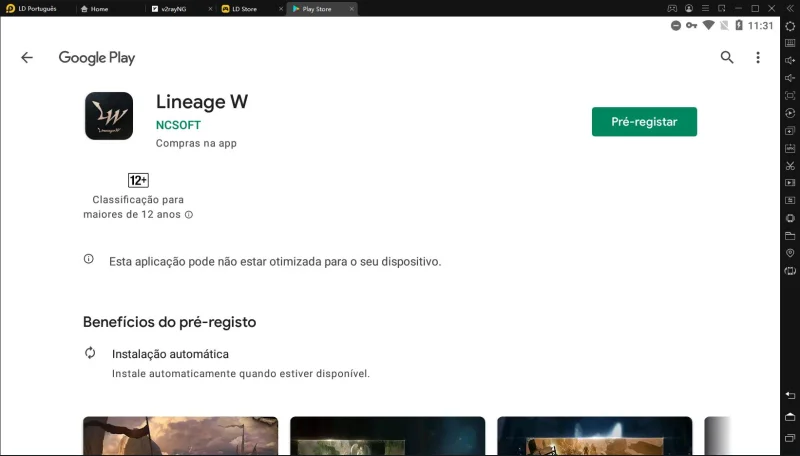Switch to the LD Store tab
This screenshot has height=456, width=800.
point(244,9)
